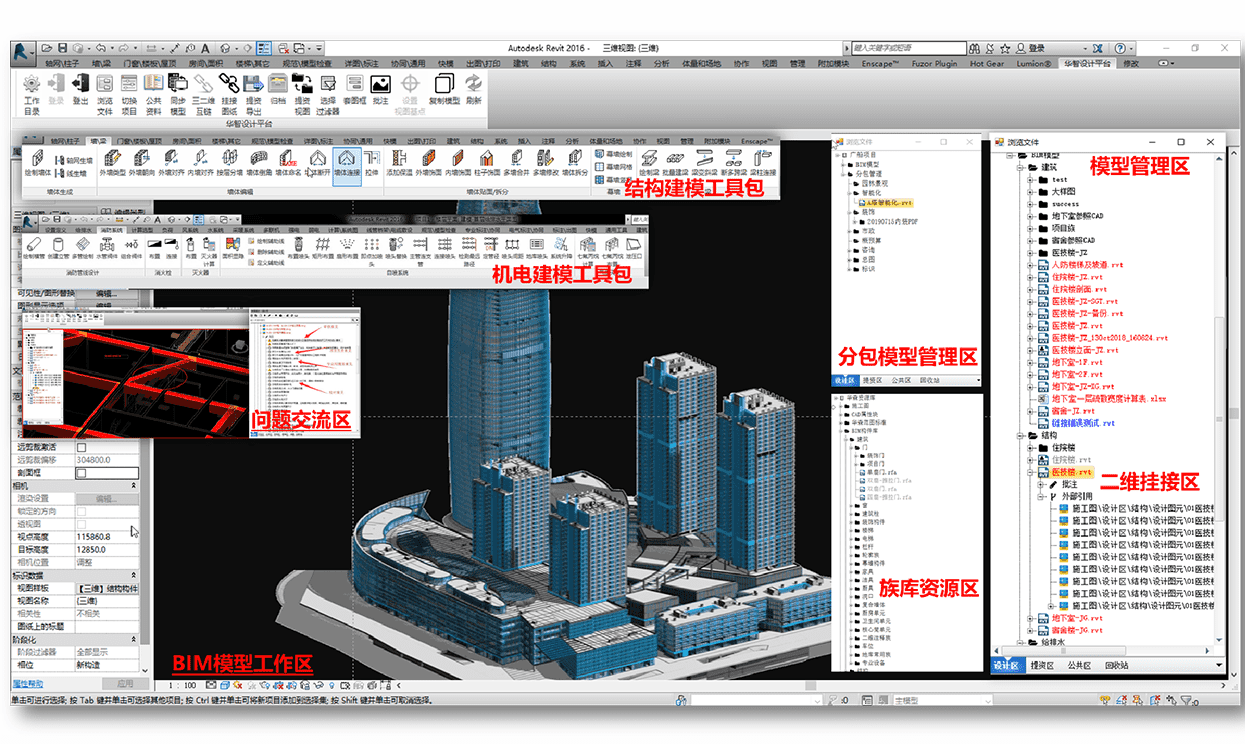1245x744 pixels.
Task: Click the 编辑 button for 渲染设置
Action: [106, 498]
